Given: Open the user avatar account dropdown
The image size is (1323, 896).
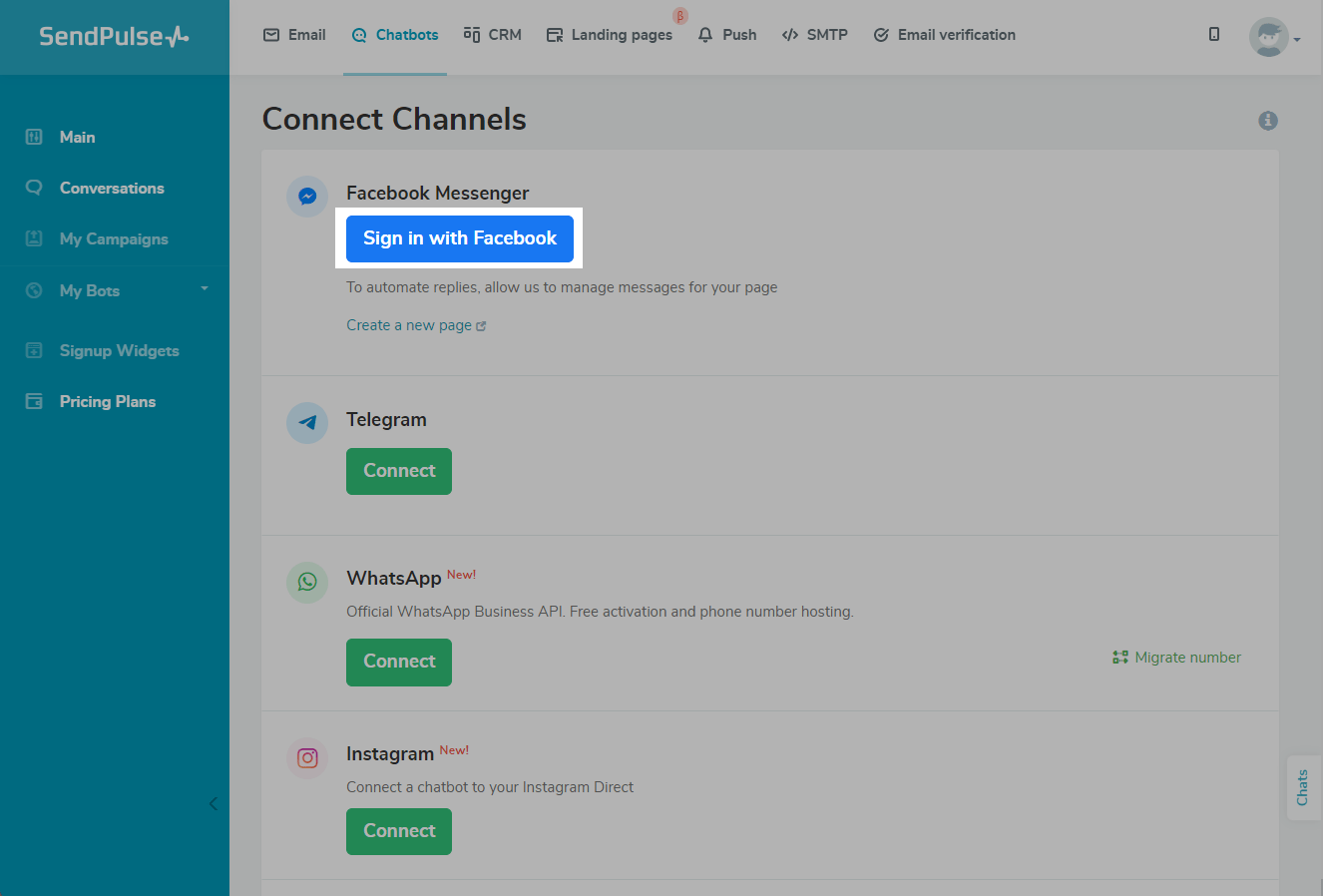Looking at the screenshot, I should [1274, 38].
